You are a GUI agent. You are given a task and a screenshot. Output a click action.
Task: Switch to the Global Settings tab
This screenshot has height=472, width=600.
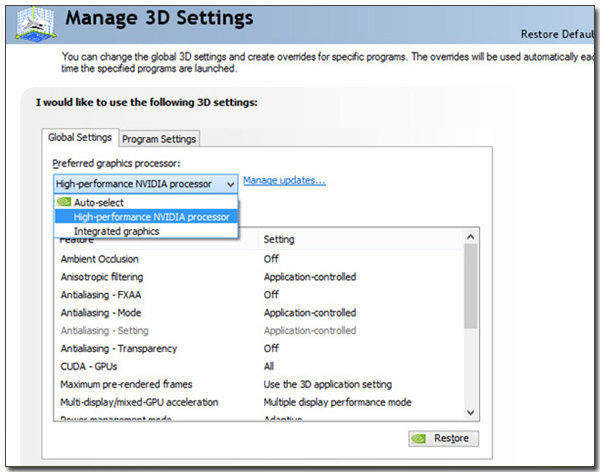tap(81, 138)
